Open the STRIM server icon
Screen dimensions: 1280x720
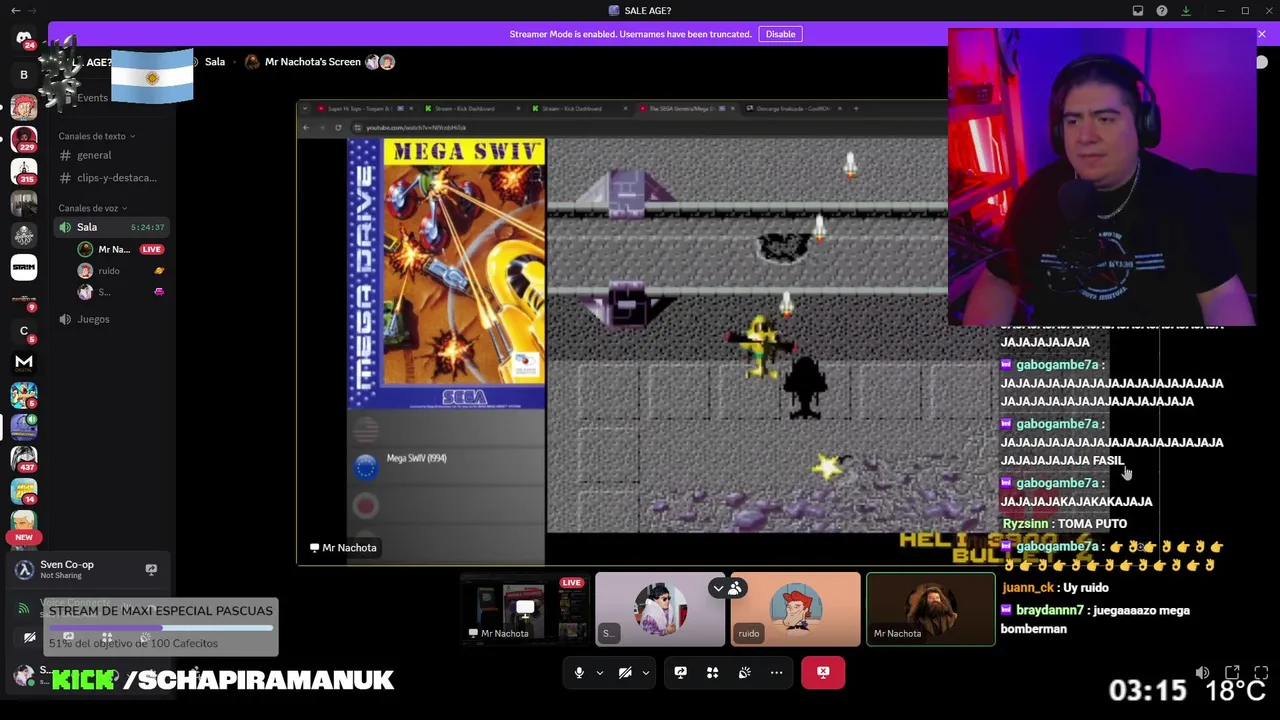pos(24,267)
